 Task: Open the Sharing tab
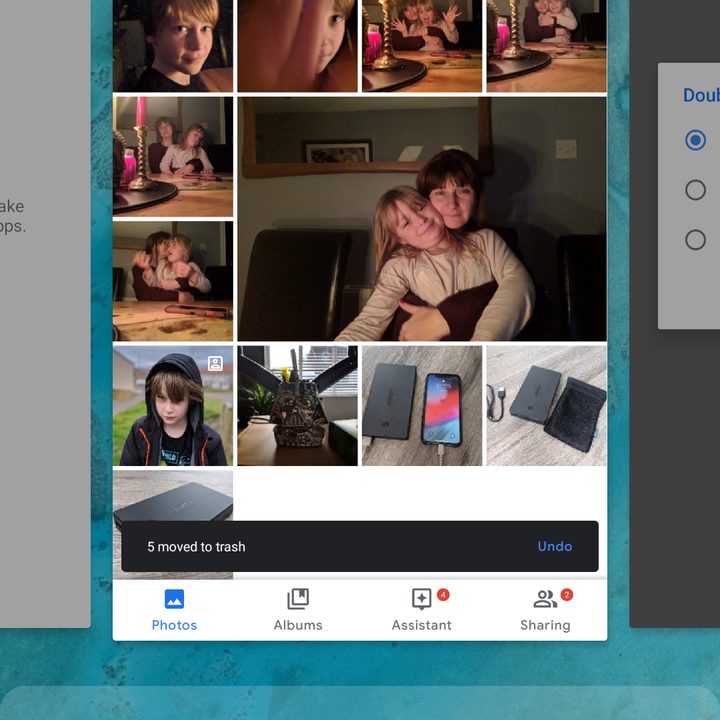pos(545,610)
